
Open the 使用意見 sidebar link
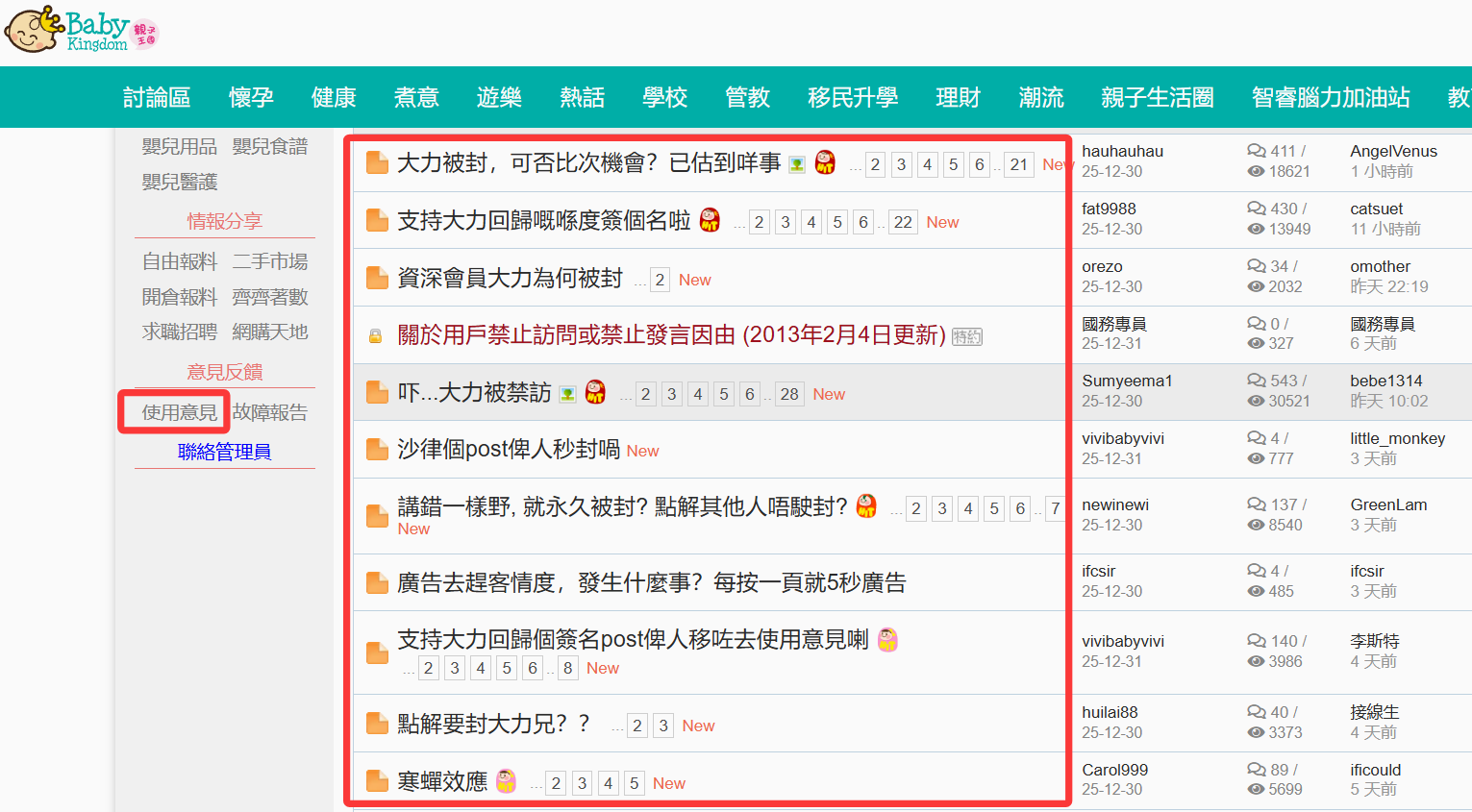179,412
